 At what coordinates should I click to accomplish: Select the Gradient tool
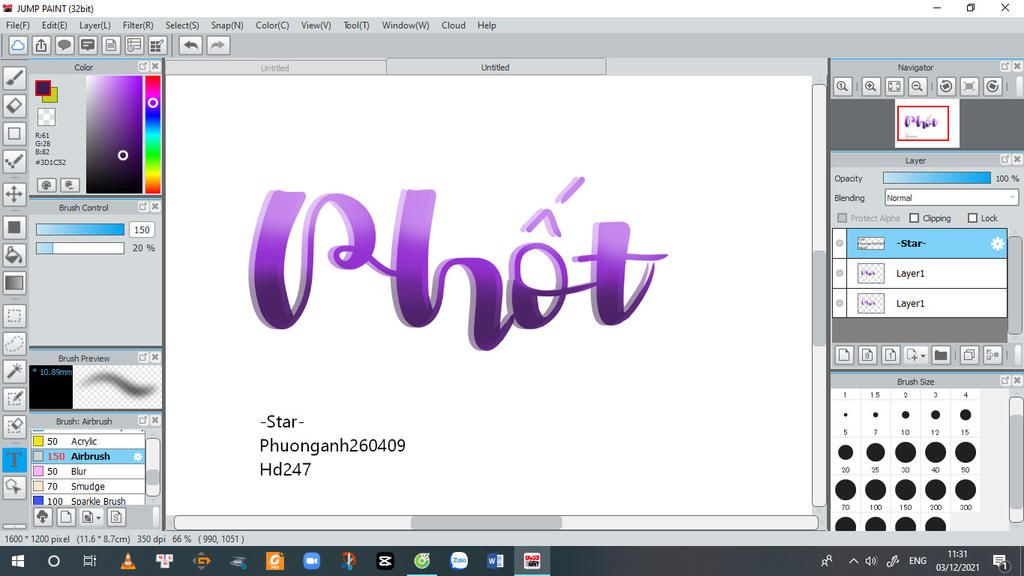tap(14, 283)
